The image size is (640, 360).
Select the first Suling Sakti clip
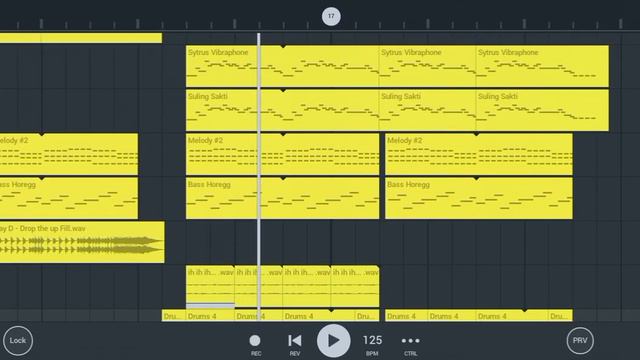tap(282, 110)
